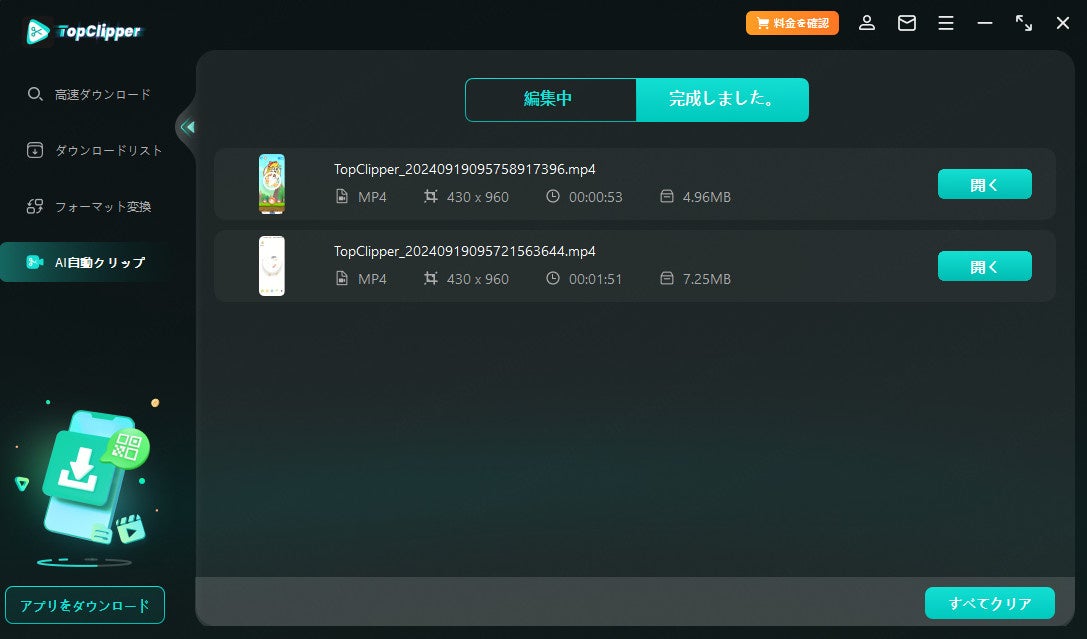This screenshot has width=1087, height=639.
Task: Collapse the sidebar with double-arrow handle
Action: coord(187,127)
